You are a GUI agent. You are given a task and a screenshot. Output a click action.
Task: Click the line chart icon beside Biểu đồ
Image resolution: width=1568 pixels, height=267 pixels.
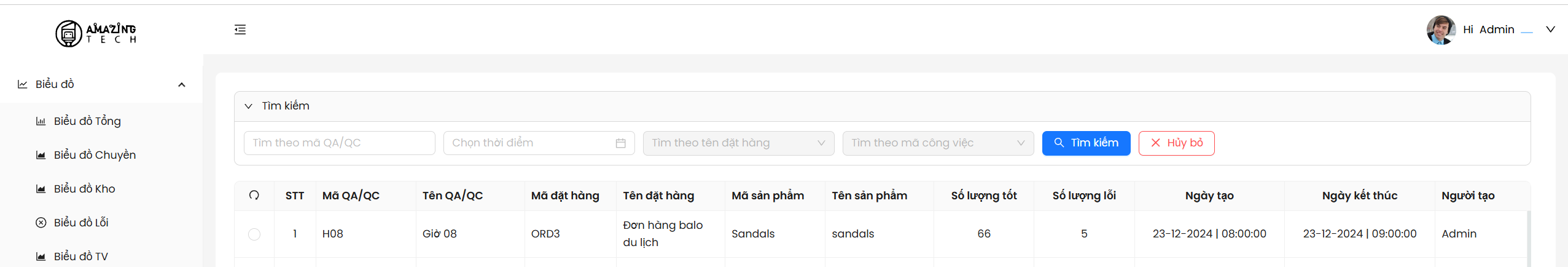pos(23,84)
